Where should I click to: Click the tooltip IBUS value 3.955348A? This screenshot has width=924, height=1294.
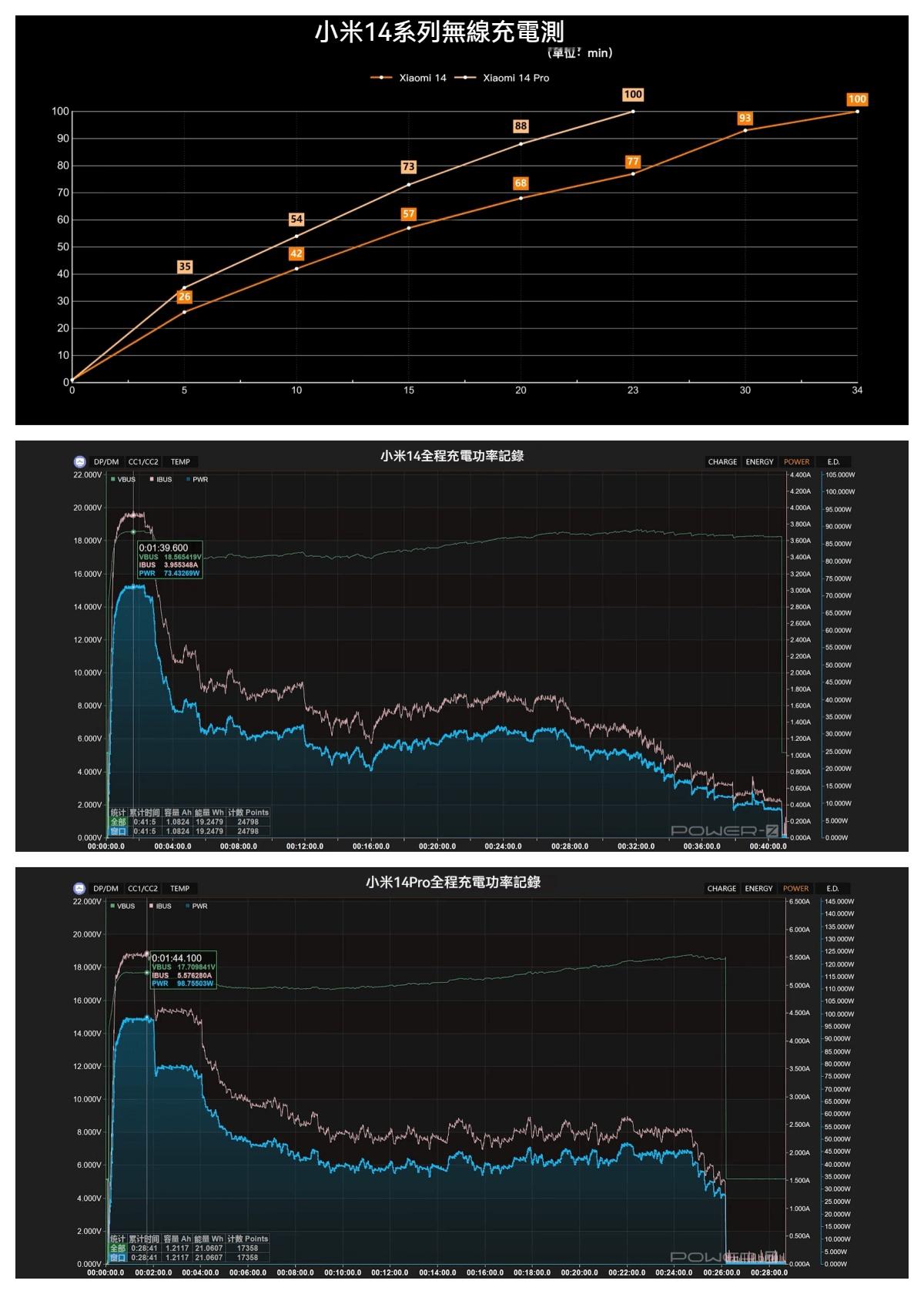(182, 565)
